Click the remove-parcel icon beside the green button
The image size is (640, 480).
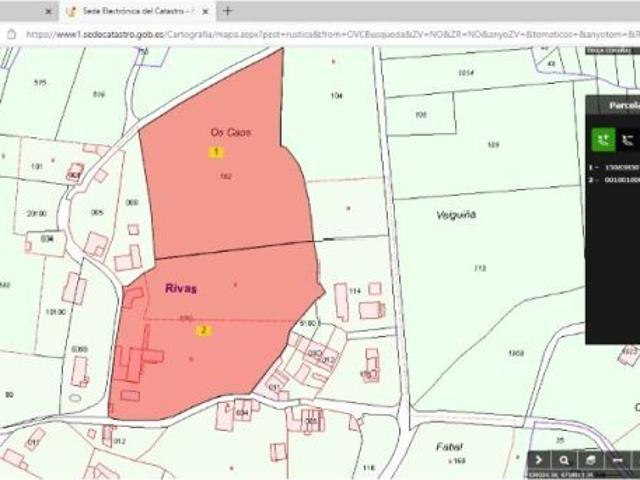pyautogui.click(x=627, y=140)
